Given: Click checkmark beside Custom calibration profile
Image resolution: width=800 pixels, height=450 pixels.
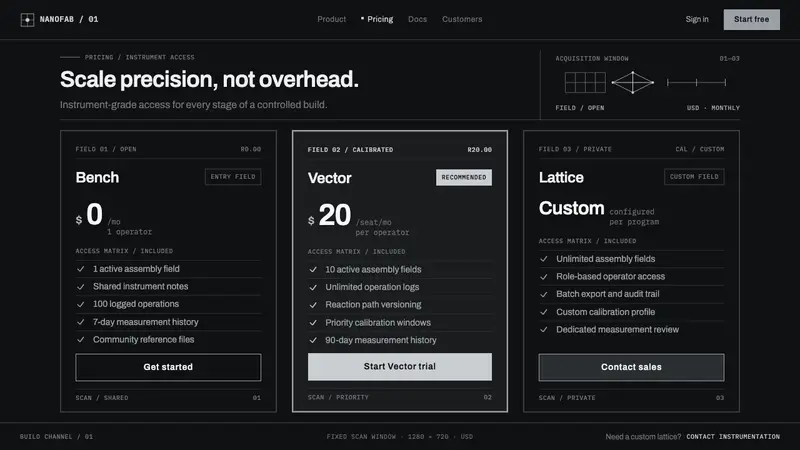Looking at the screenshot, I should point(544,312).
